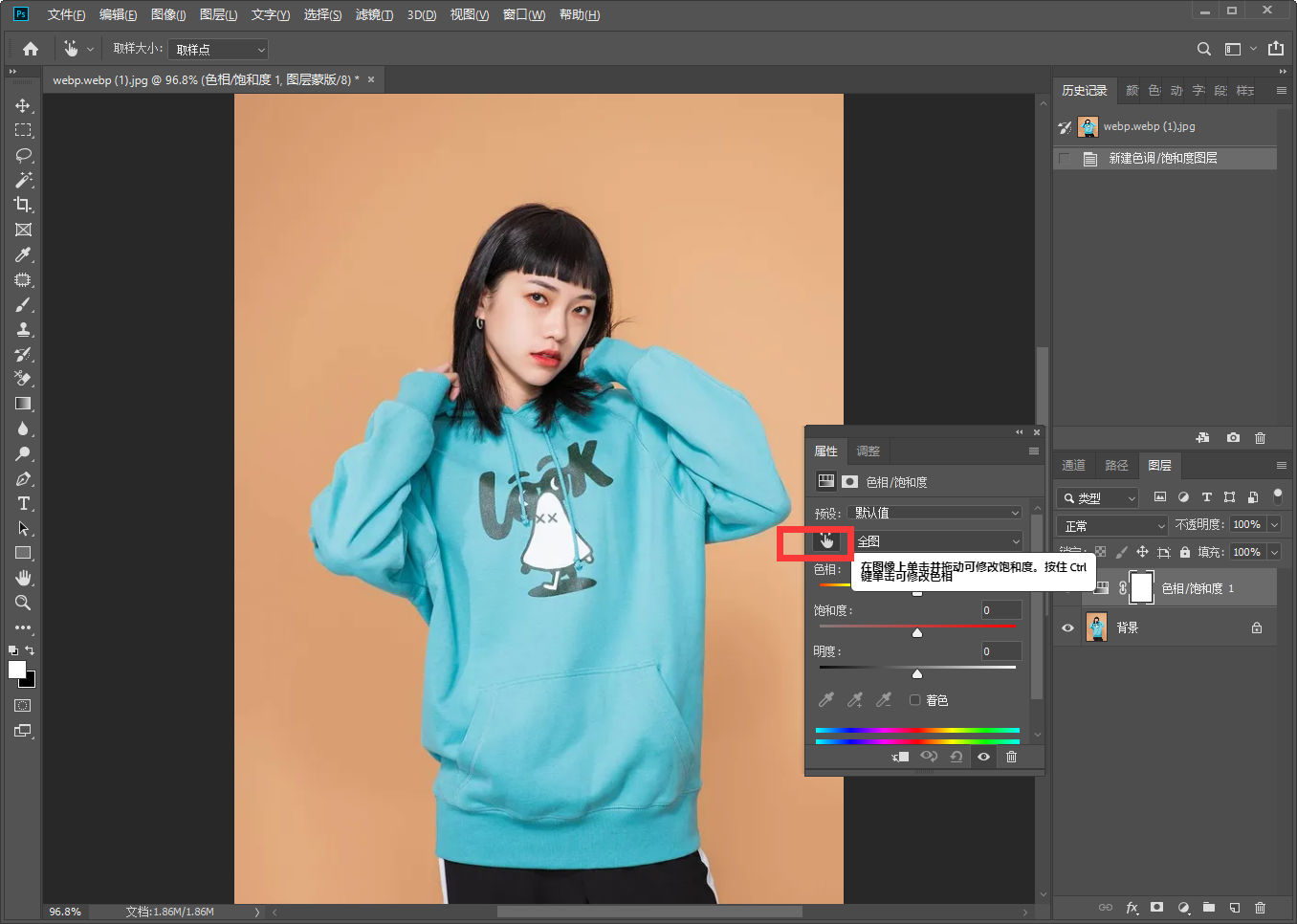Toggle adjustment layer visibility in Properties panel
Image resolution: width=1297 pixels, height=924 pixels.
[x=983, y=757]
